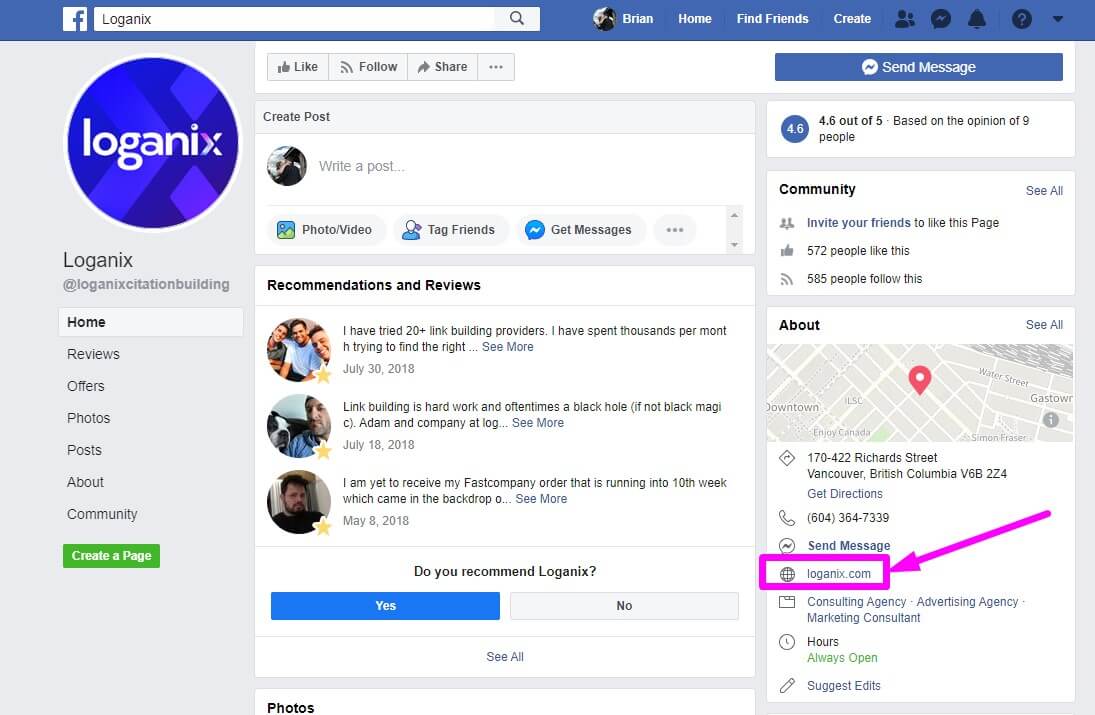This screenshot has height=715, width=1095.
Task: Open Photos tab in page sidebar
Action: (x=89, y=418)
